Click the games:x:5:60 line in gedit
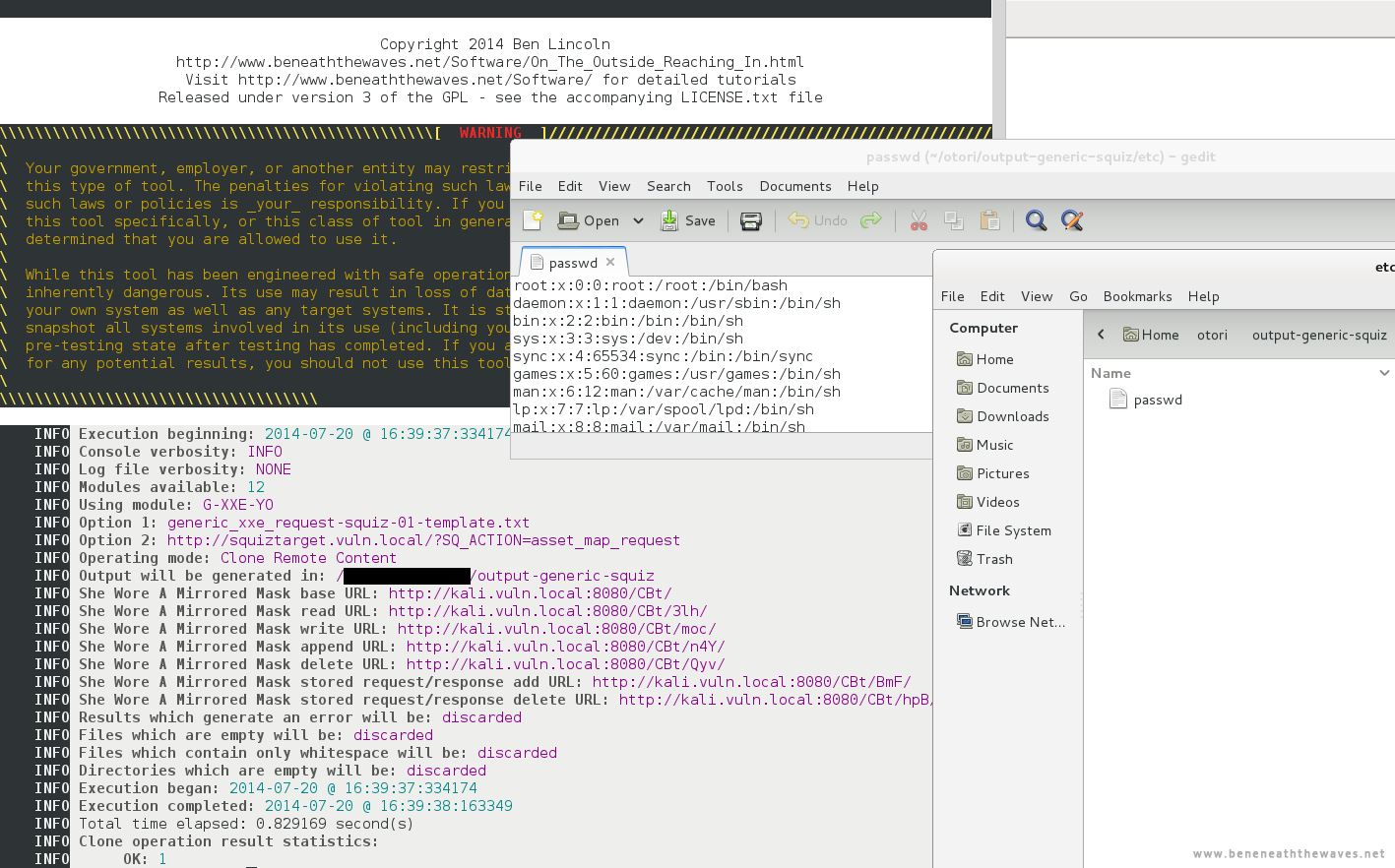Image resolution: width=1395 pixels, height=868 pixels. [x=676, y=374]
